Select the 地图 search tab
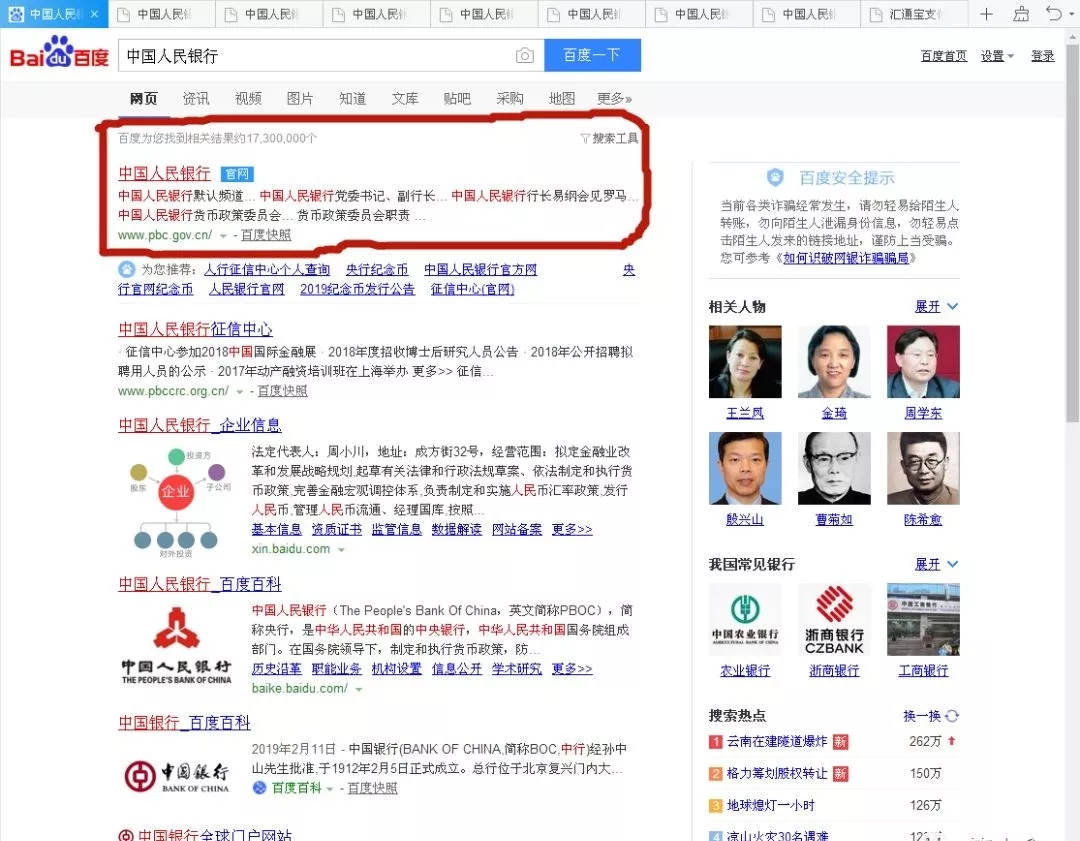This screenshot has width=1080, height=841. coord(562,98)
